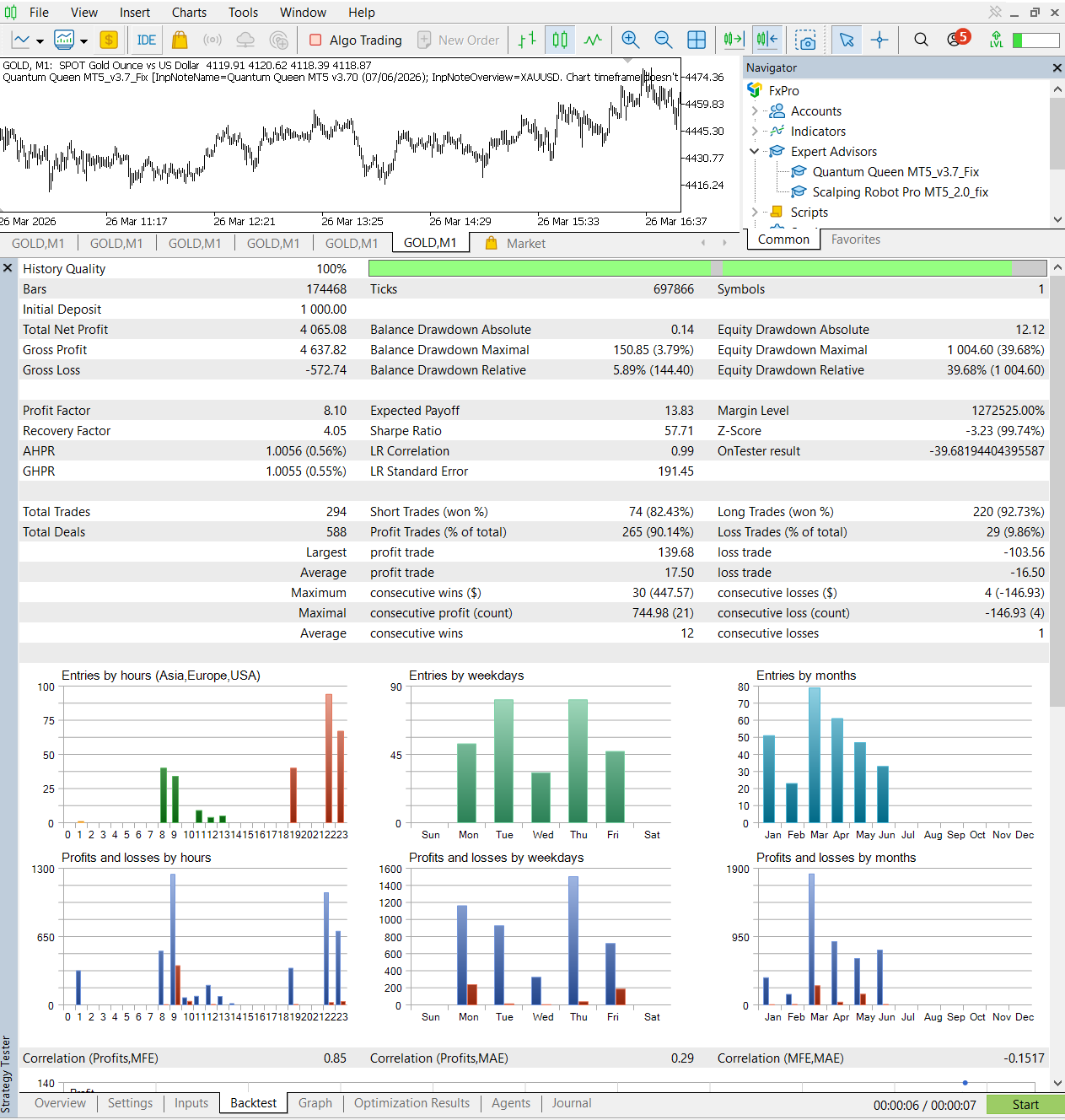
Task: Open the Market shopping bag icon
Action: pos(180,40)
